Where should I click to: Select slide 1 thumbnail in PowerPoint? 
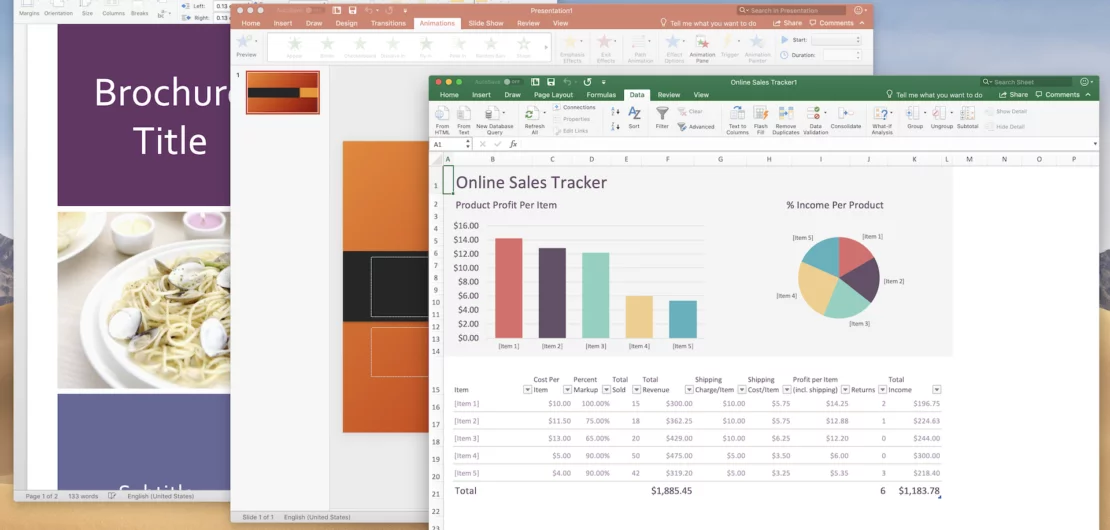(282, 92)
